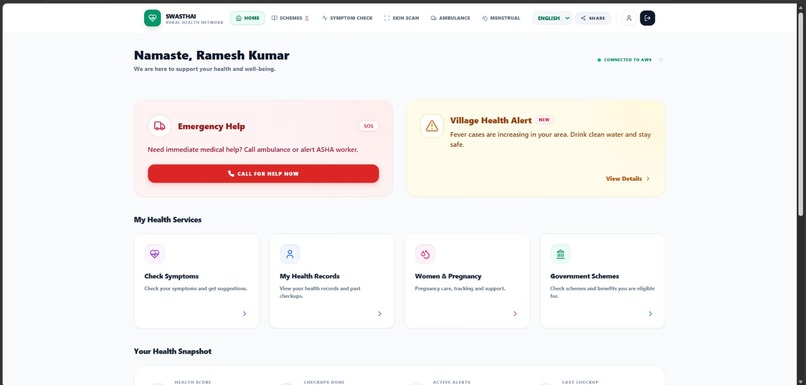Click the Active Alerts label

point(451,382)
